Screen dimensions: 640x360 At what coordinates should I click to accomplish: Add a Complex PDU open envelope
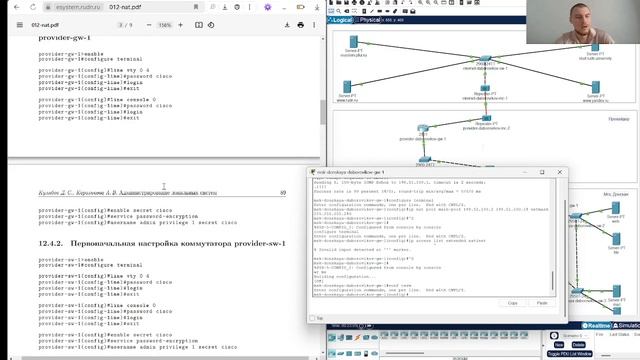[413, 11]
